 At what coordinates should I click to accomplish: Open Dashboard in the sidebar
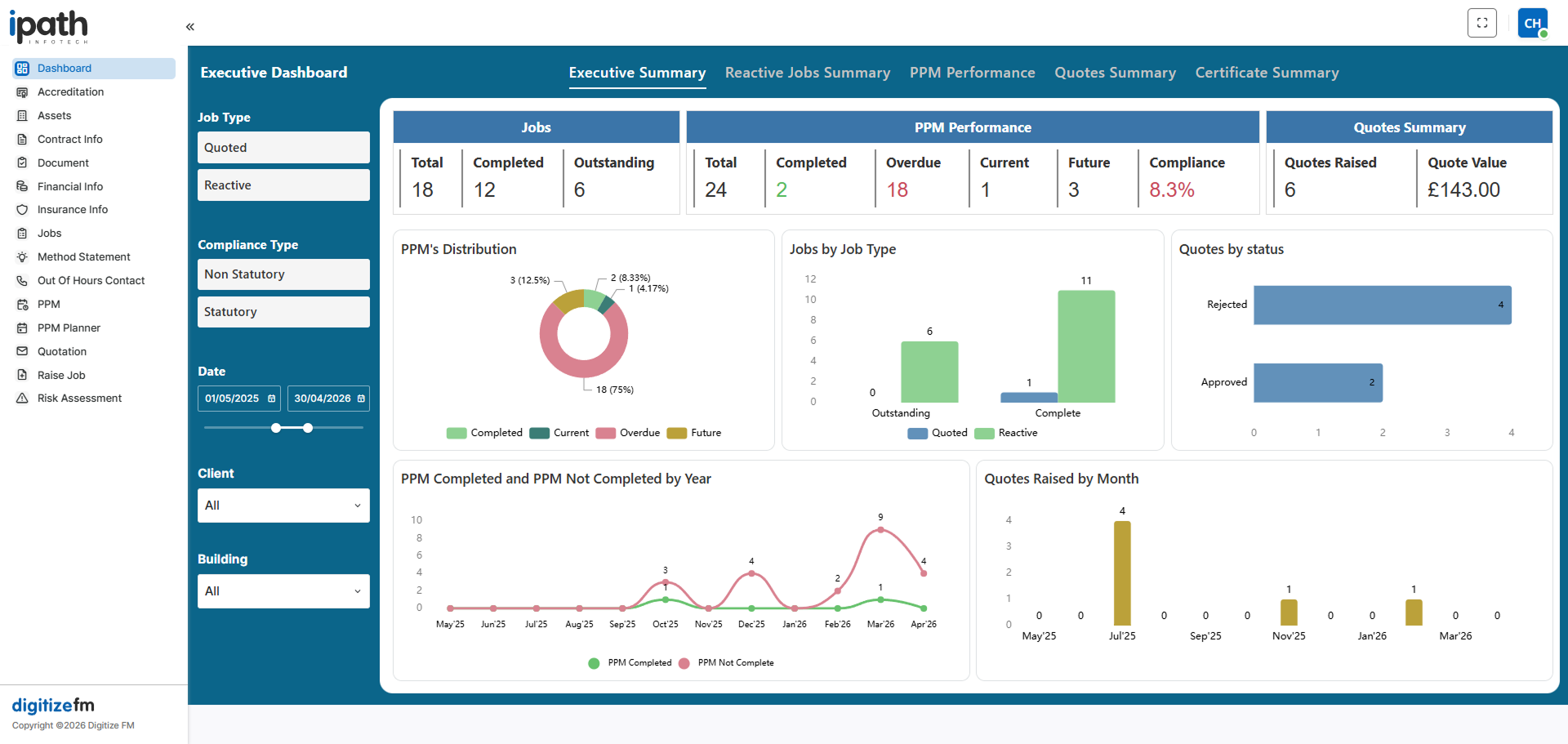pos(94,69)
